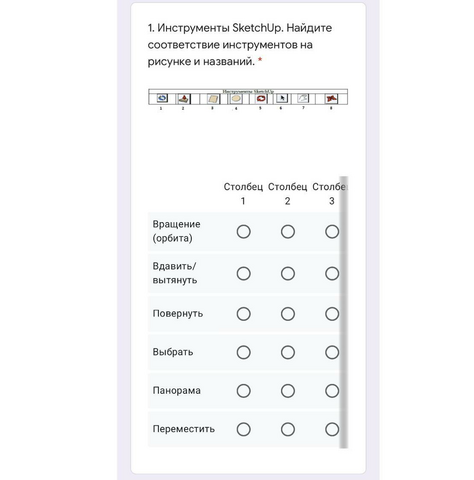Image resolution: width=474 pixels, height=480 pixels.
Task: Click the SketchUp tools reference image
Action: click(248, 99)
